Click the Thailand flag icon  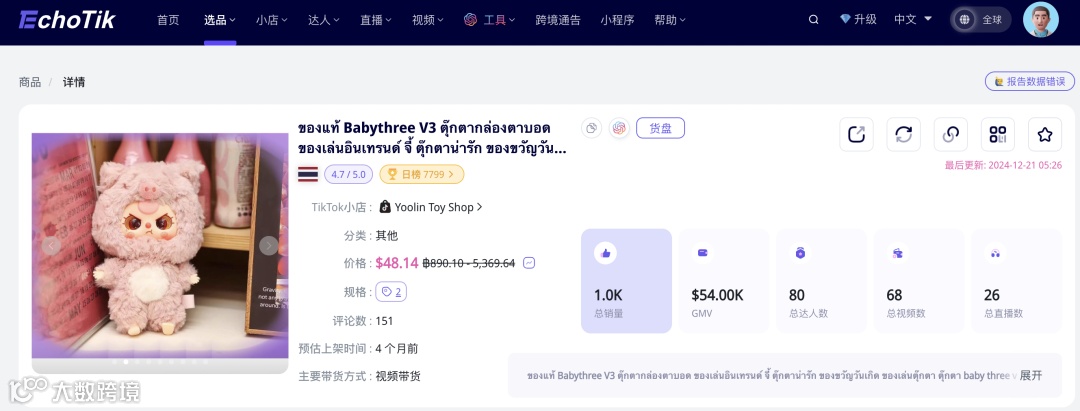point(308,174)
